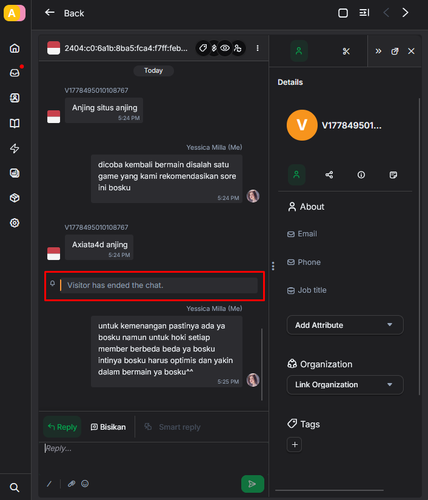Switch to the Bisikan tab
Viewport: 428px width, 500px height.
[x=108, y=427]
